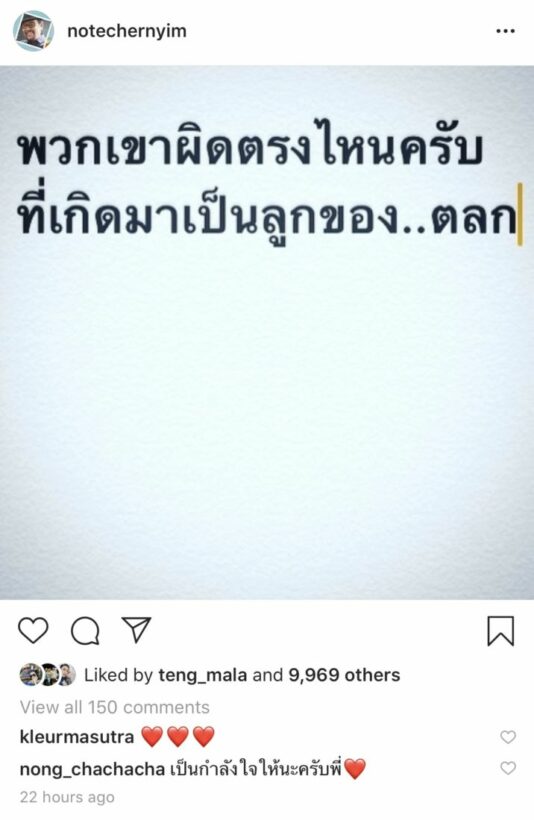
Task: Open teng_mala profile from likes
Action: point(202,675)
